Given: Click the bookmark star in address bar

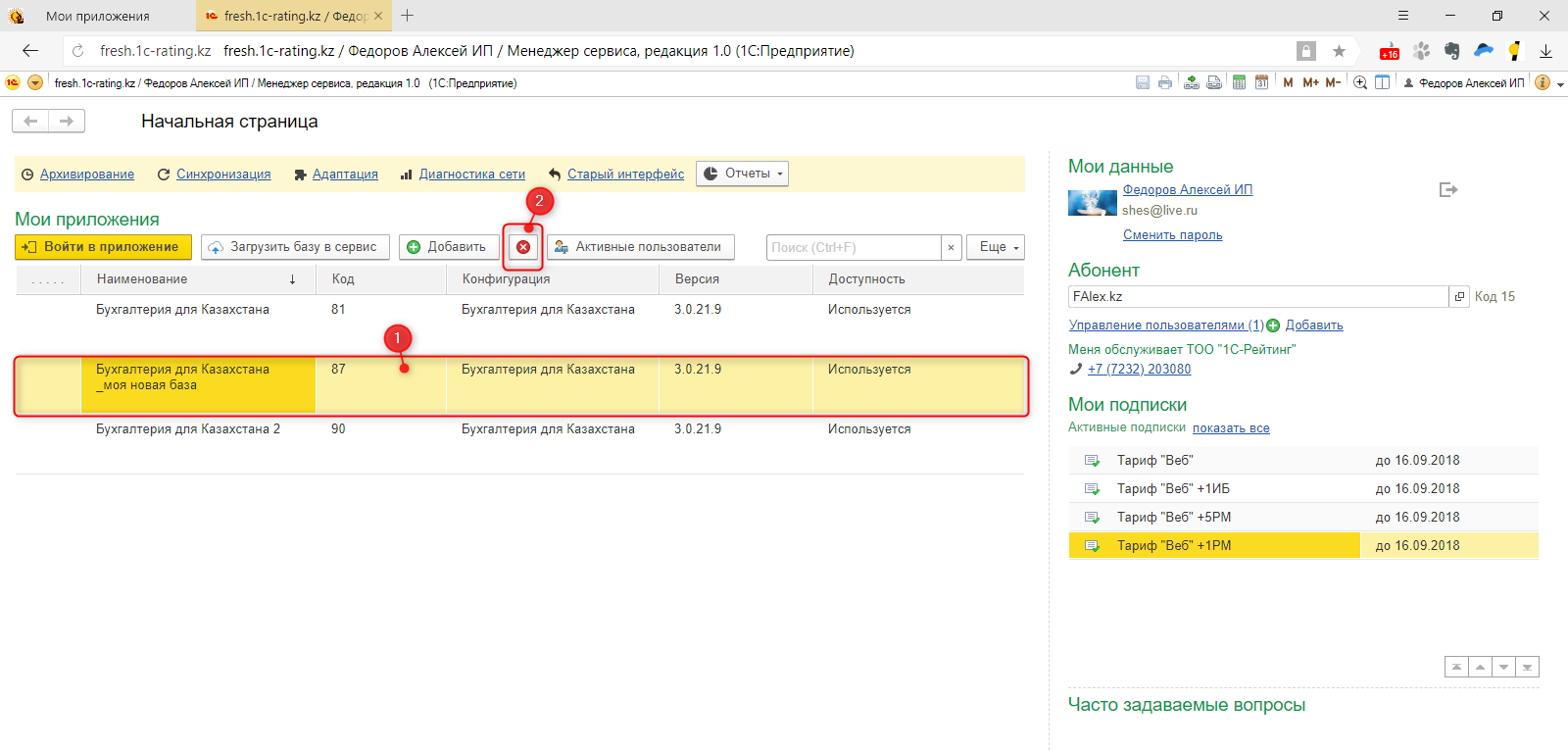Looking at the screenshot, I should (x=1339, y=51).
